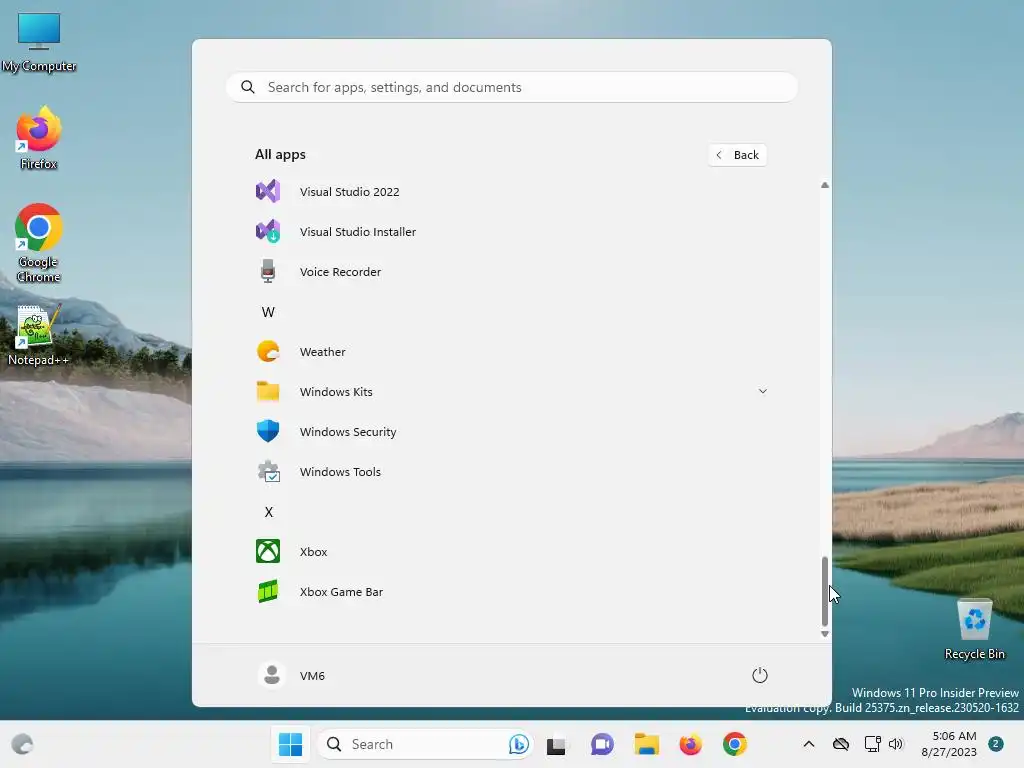Open the Chat app on the taskbar

(601, 744)
